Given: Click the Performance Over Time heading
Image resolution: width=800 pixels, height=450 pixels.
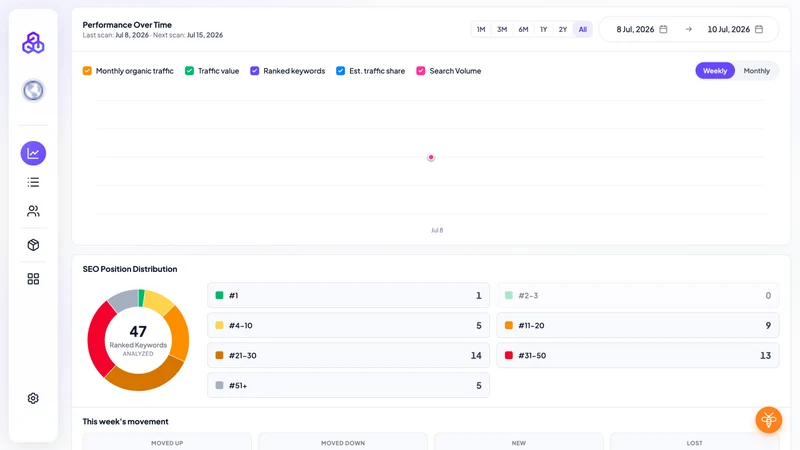Looking at the screenshot, I should coord(127,24).
